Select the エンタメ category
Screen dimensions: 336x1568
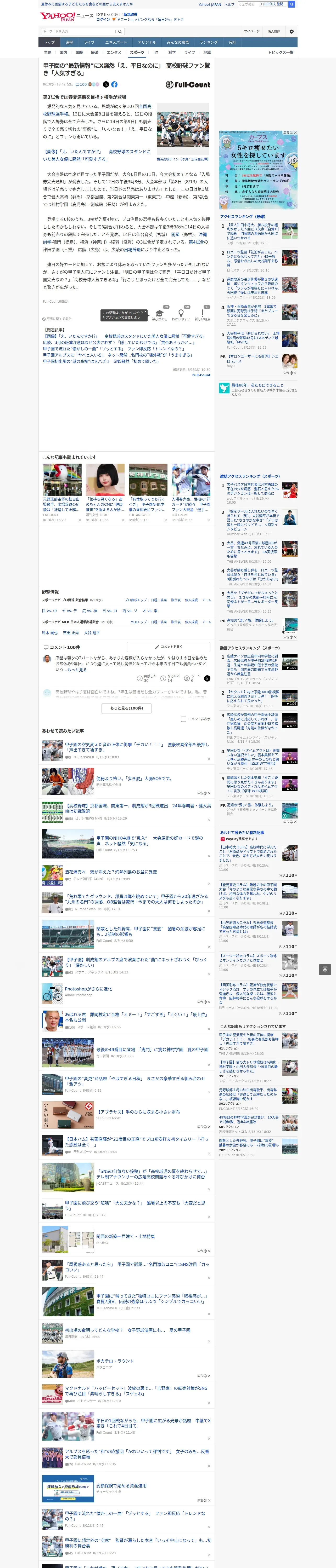(x=114, y=52)
